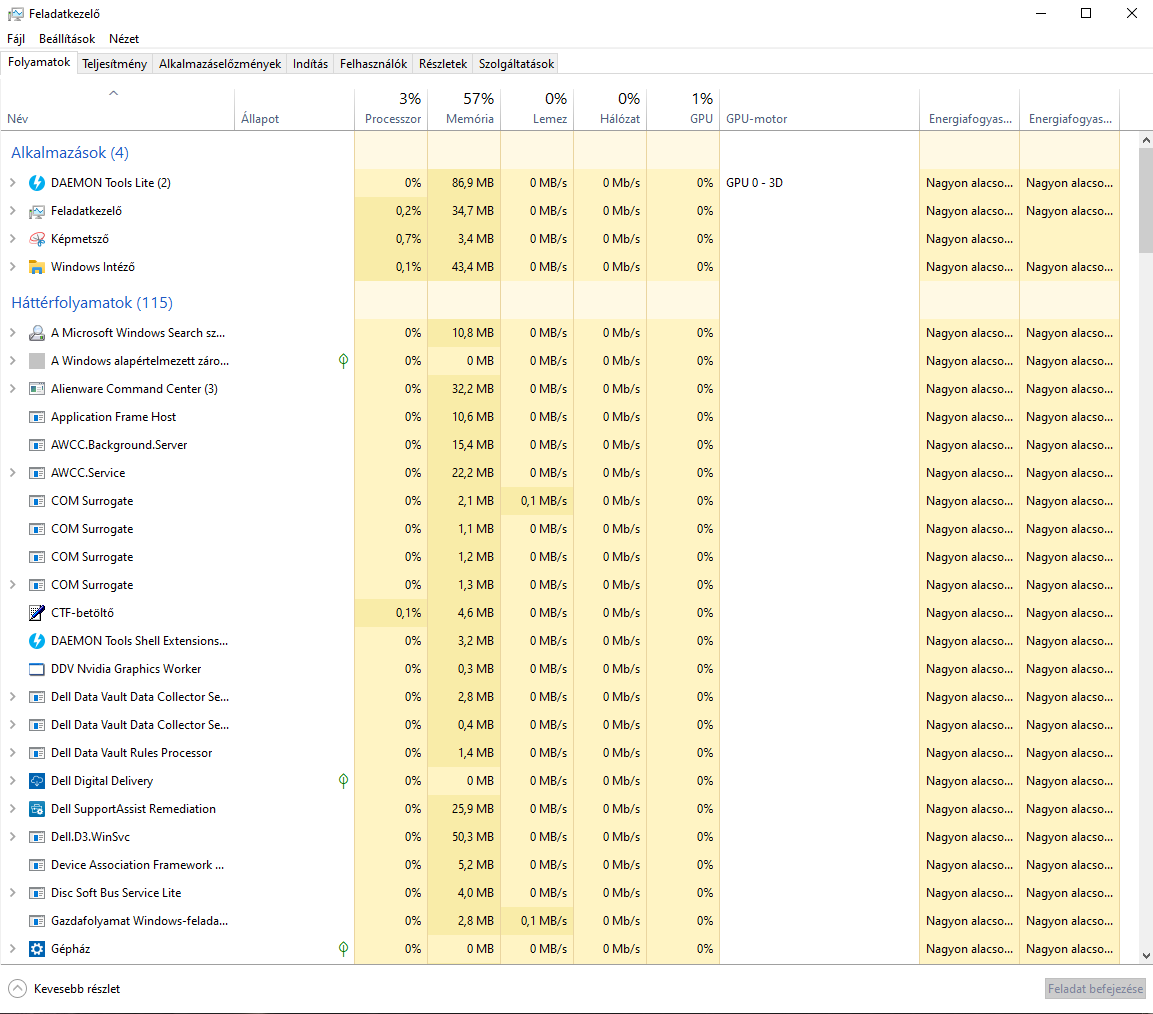This screenshot has height=1014, width=1153.
Task: Click the Gépház gear icon
Action: [37, 949]
